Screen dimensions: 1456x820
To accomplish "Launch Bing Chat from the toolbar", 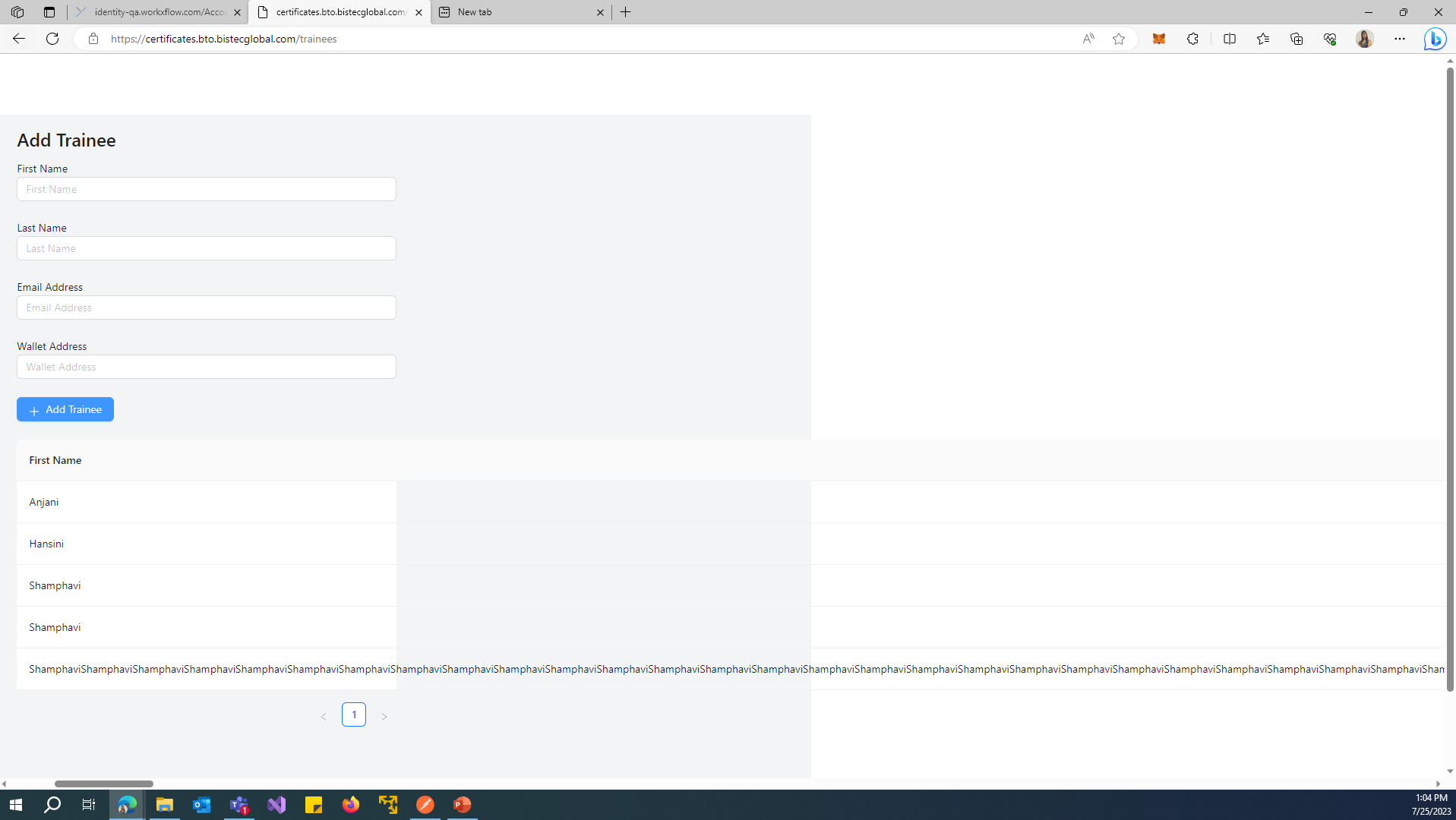I will click(x=1435, y=39).
